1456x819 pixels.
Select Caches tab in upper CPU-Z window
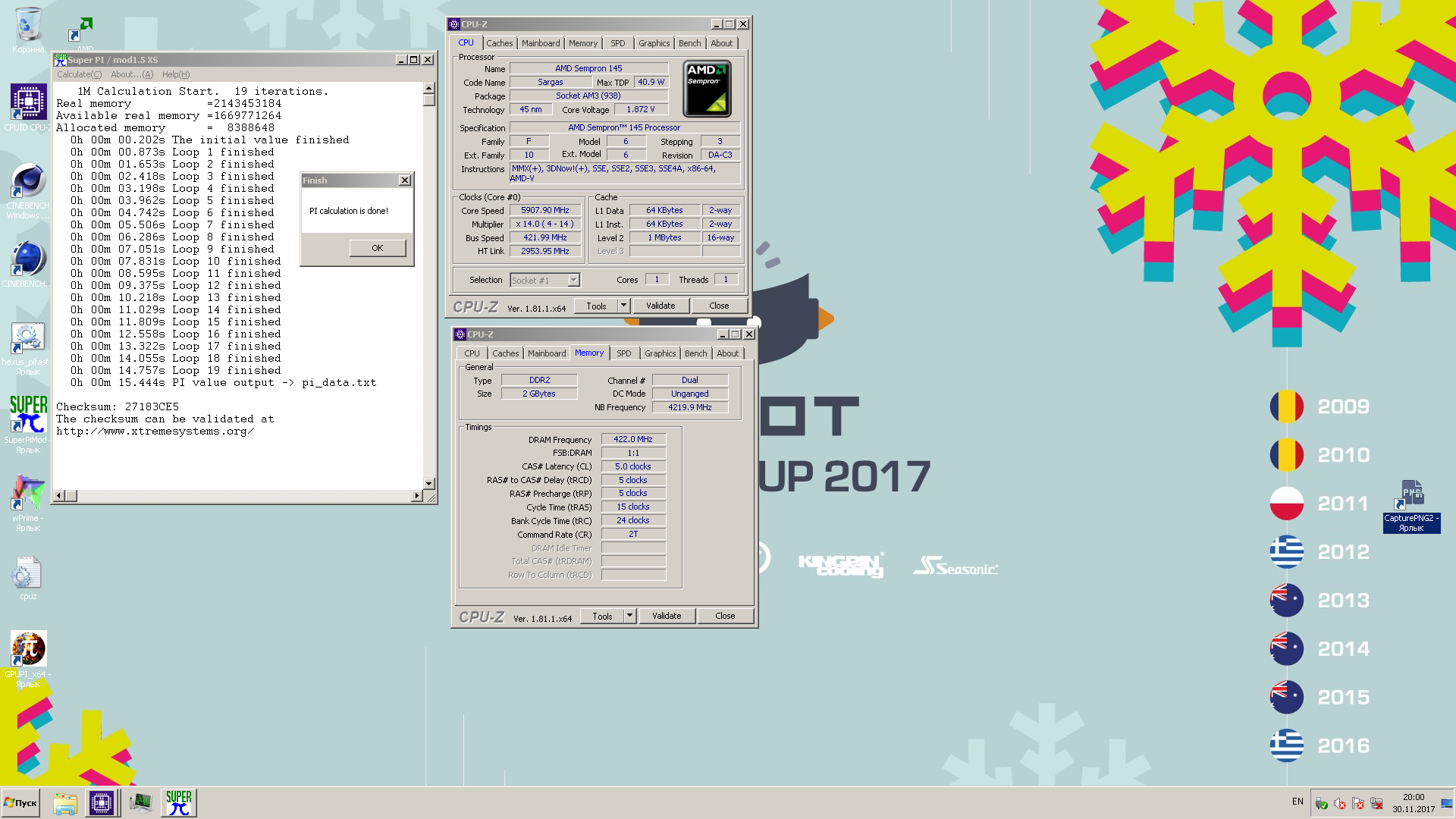coord(500,43)
